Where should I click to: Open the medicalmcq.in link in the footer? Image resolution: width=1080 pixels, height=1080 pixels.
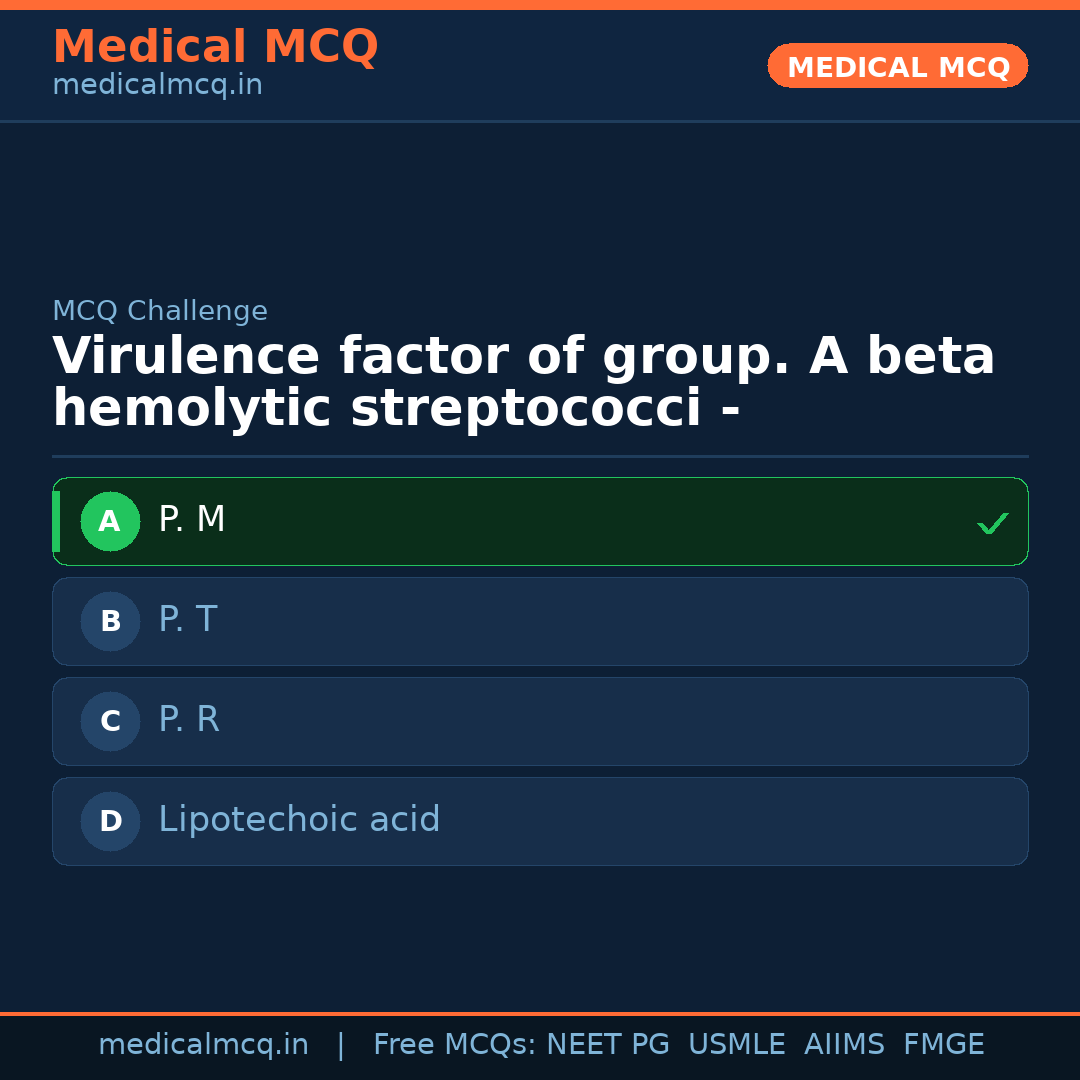tap(203, 1045)
